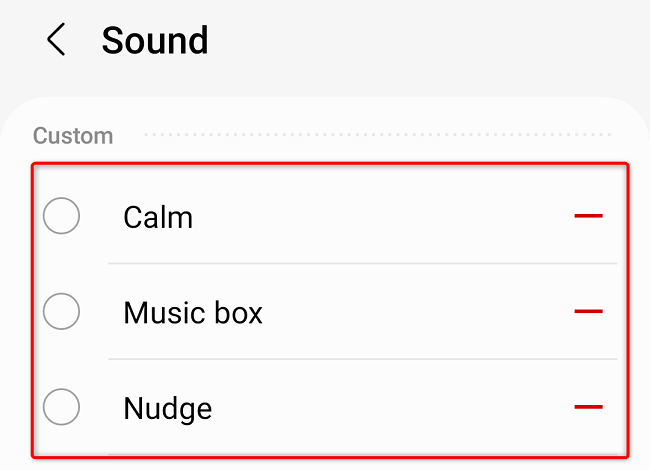Go back from the Sound screen
This screenshot has height=470, width=650.
[56, 41]
